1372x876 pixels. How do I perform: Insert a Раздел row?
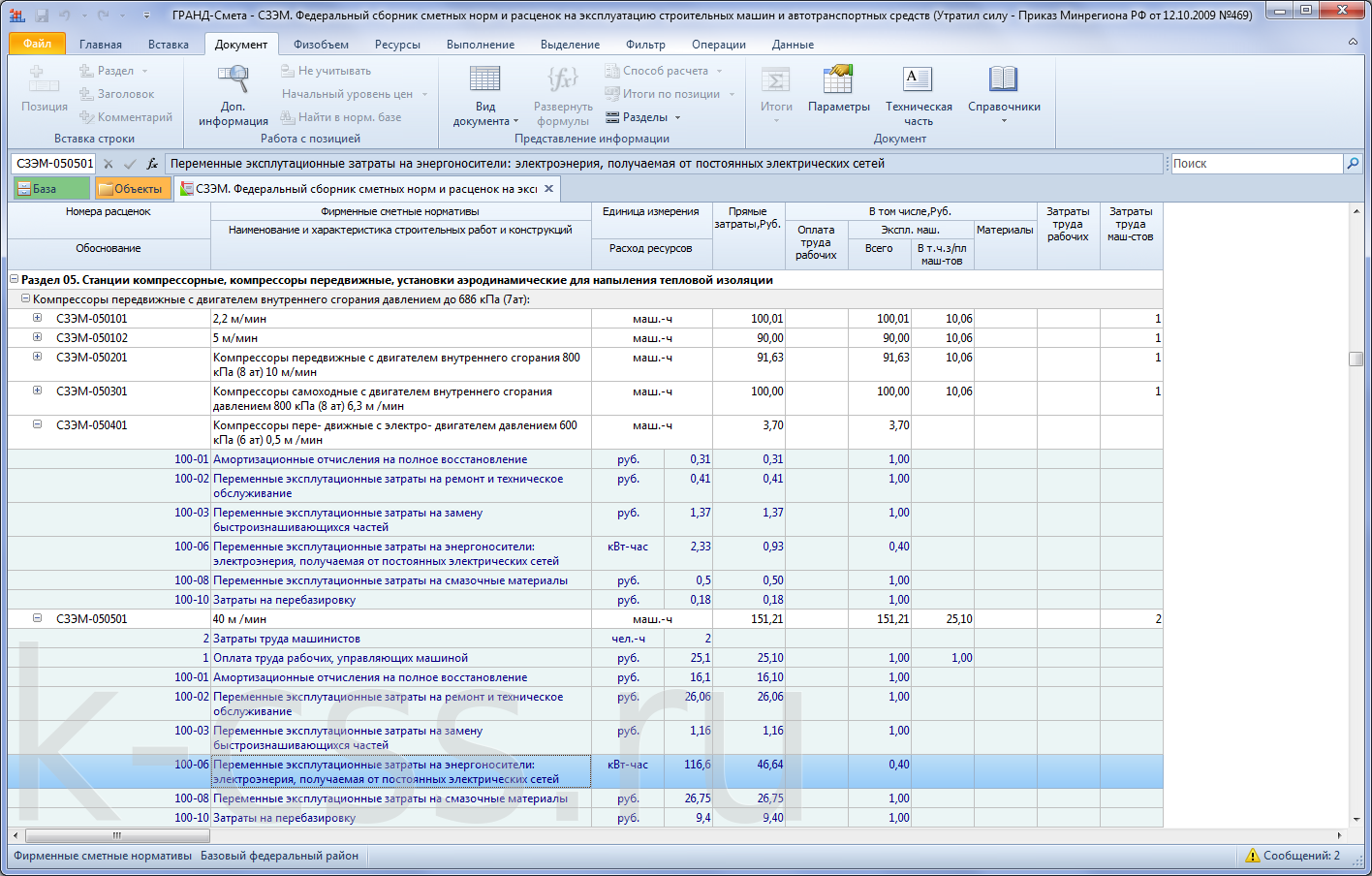tap(113, 71)
